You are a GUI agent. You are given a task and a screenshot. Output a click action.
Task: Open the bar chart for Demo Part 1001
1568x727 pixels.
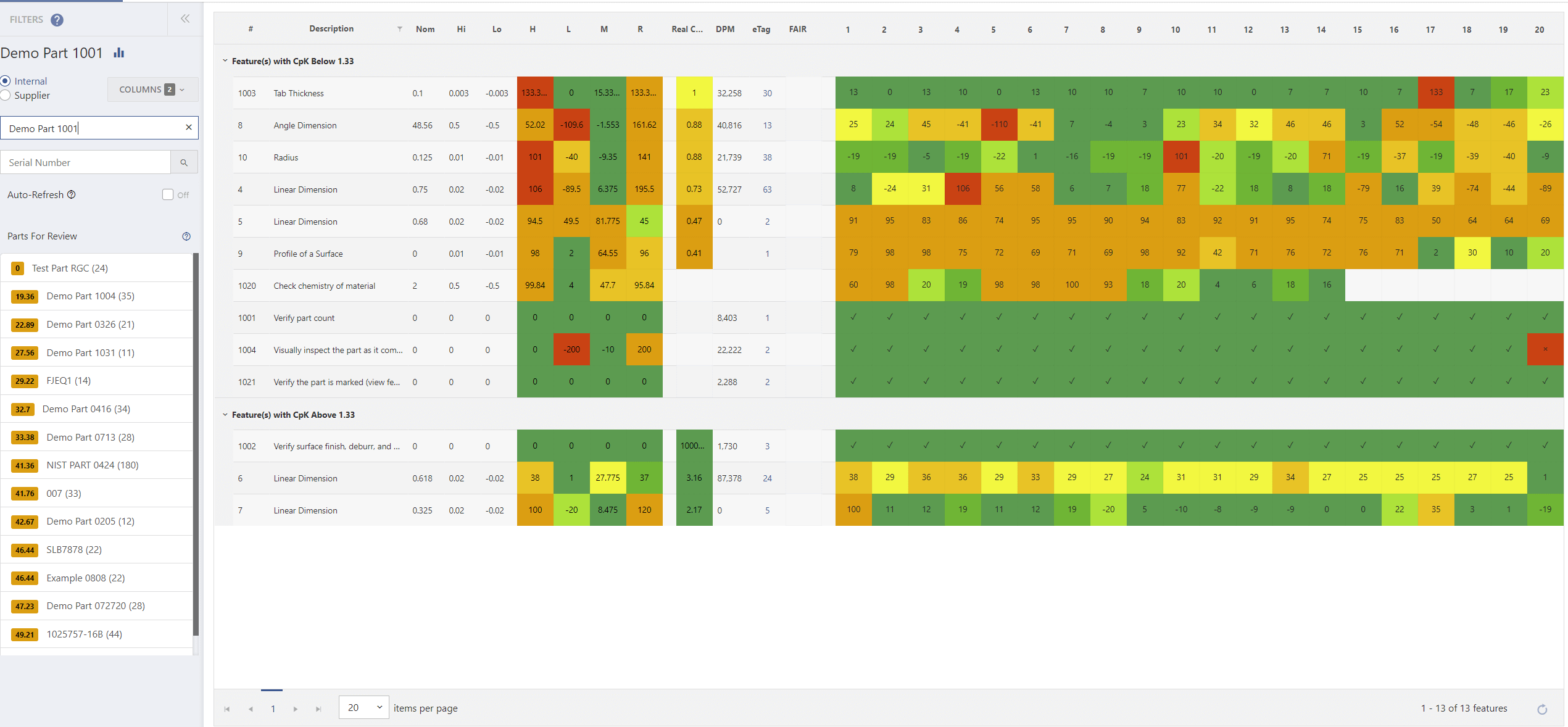click(x=119, y=53)
